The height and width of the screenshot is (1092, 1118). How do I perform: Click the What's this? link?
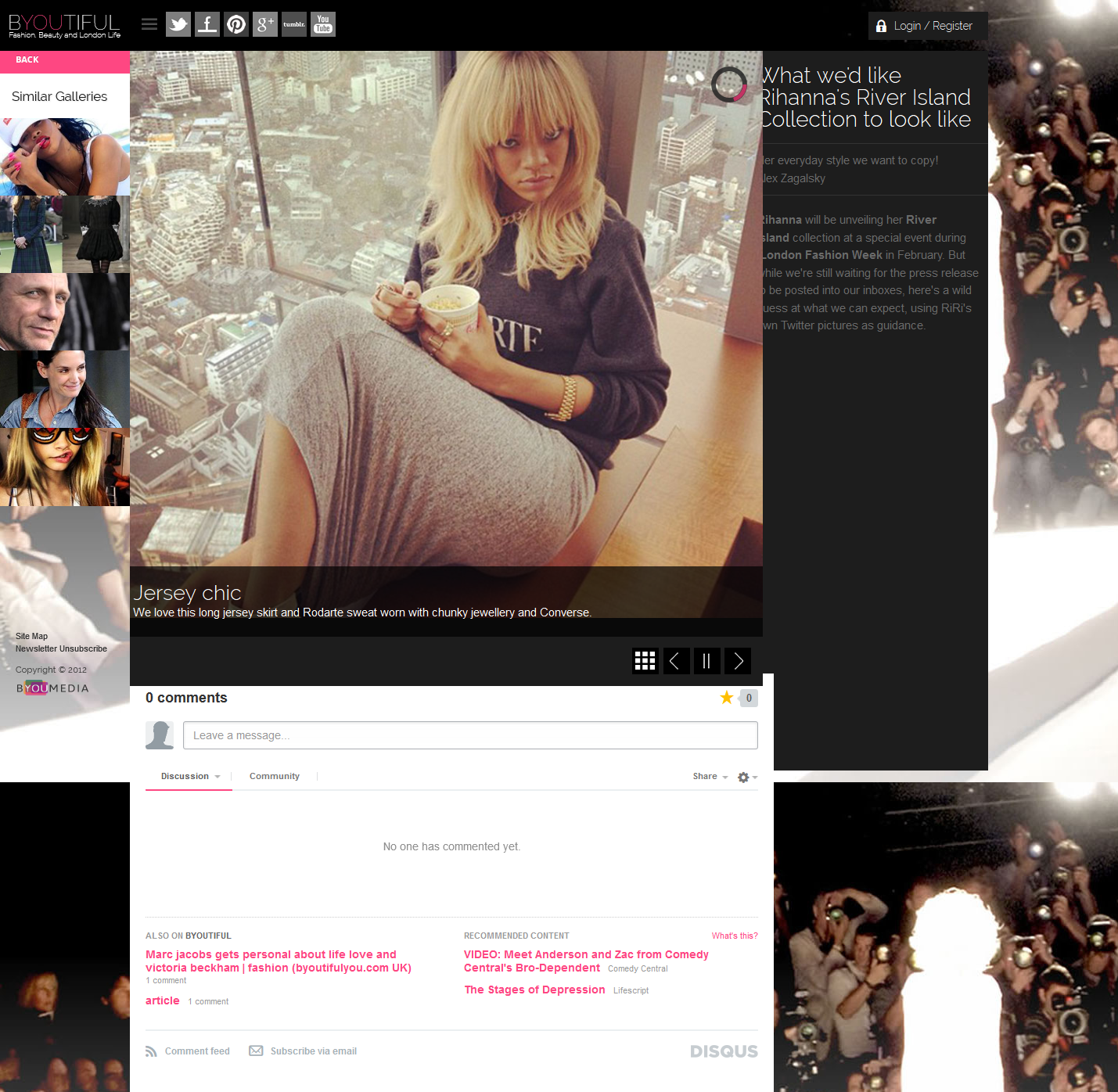735,936
